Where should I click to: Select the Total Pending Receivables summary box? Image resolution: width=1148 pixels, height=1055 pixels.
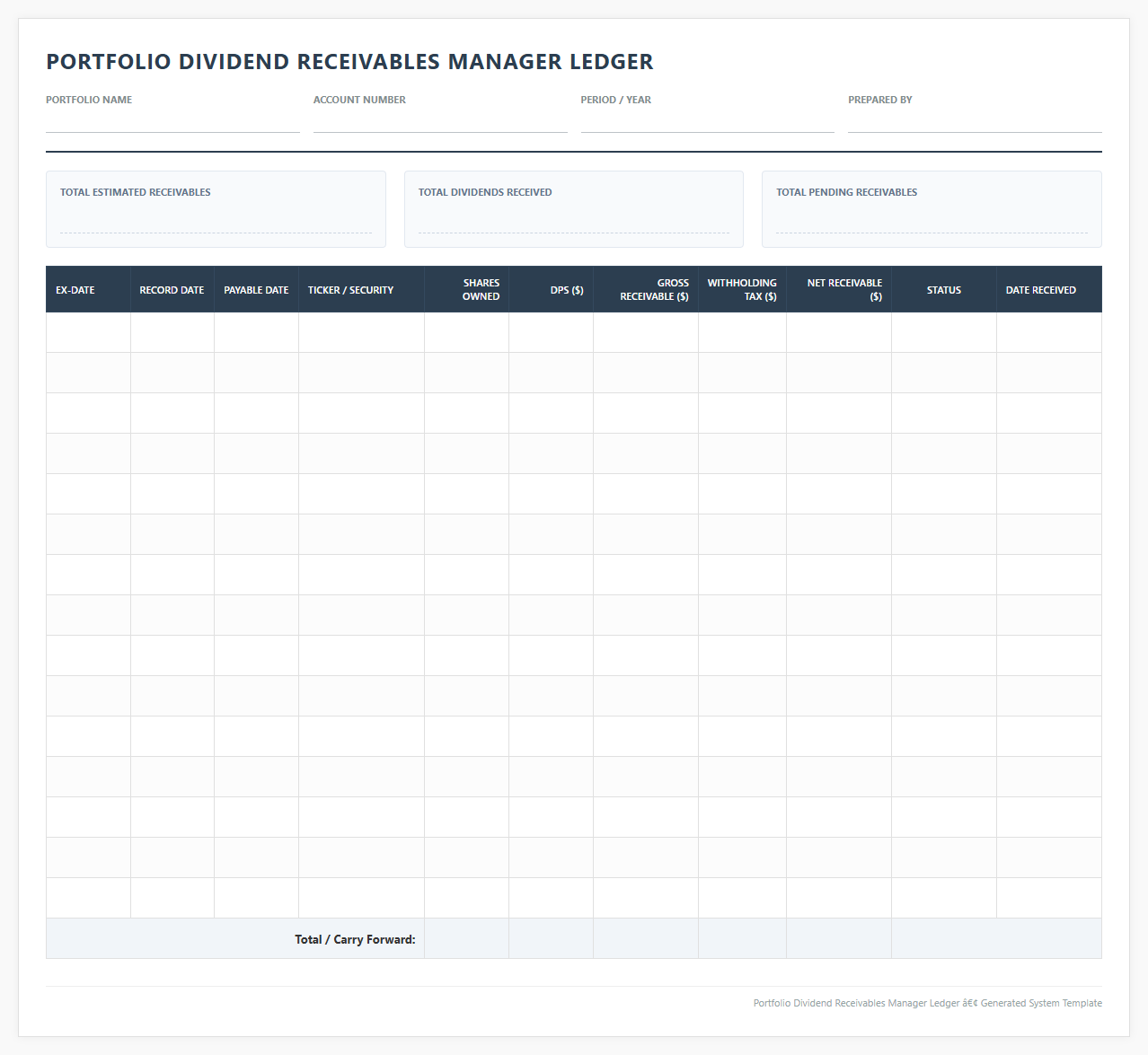tap(932, 209)
